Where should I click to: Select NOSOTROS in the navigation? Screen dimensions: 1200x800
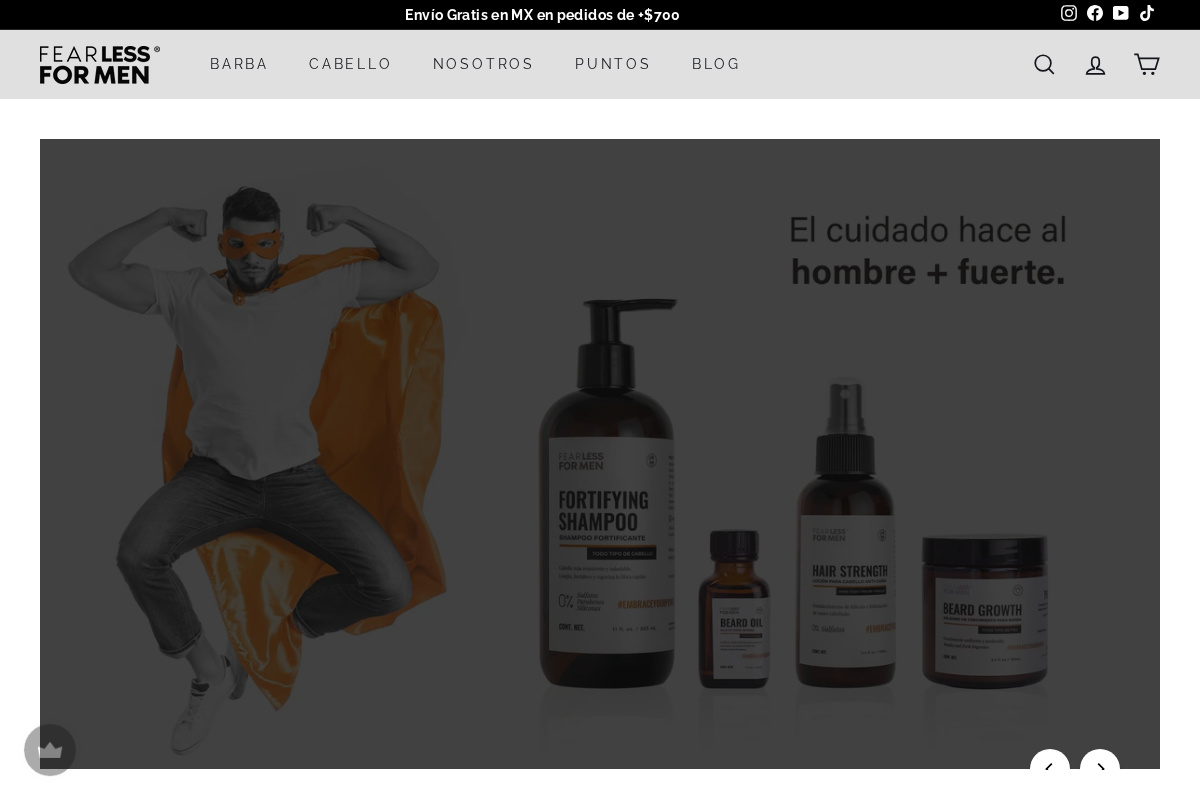point(484,64)
